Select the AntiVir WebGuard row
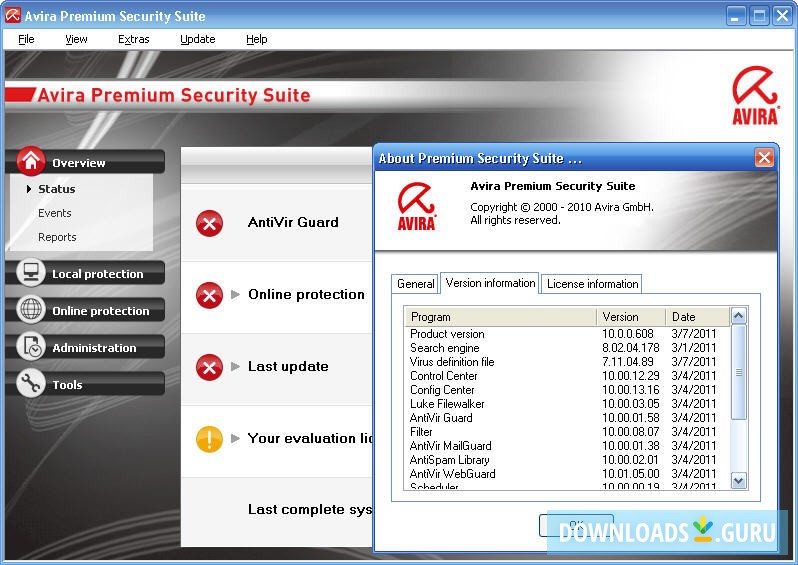This screenshot has height=565, width=798. (567, 474)
